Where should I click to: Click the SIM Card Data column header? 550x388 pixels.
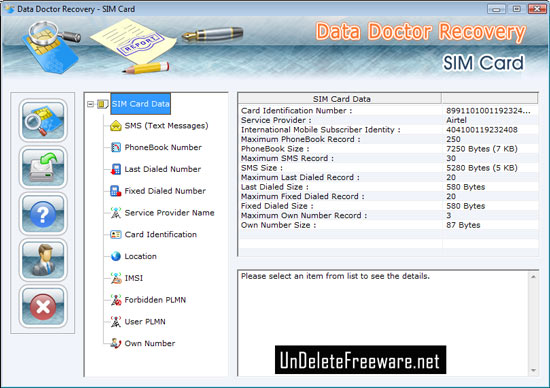click(340, 99)
